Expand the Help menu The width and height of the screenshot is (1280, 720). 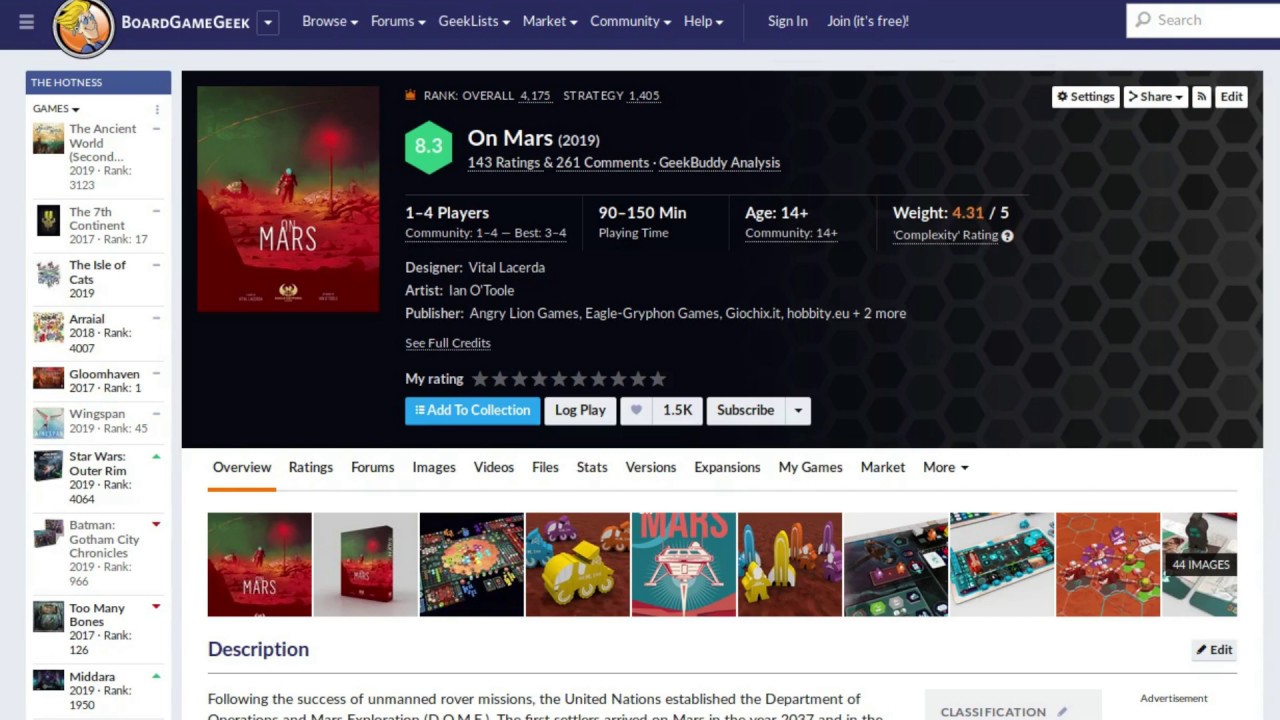703,21
